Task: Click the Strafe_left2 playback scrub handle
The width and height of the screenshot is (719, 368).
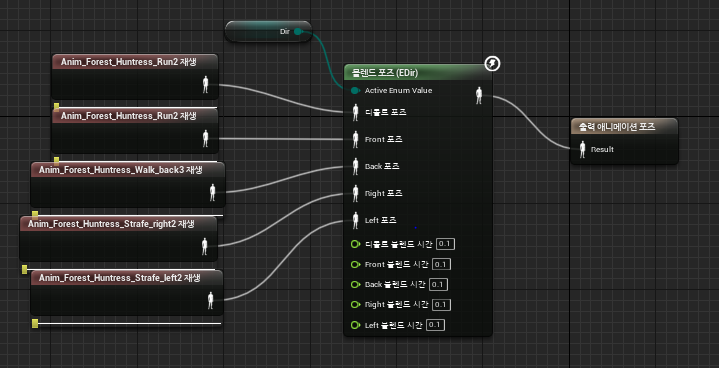Action: tap(35, 324)
